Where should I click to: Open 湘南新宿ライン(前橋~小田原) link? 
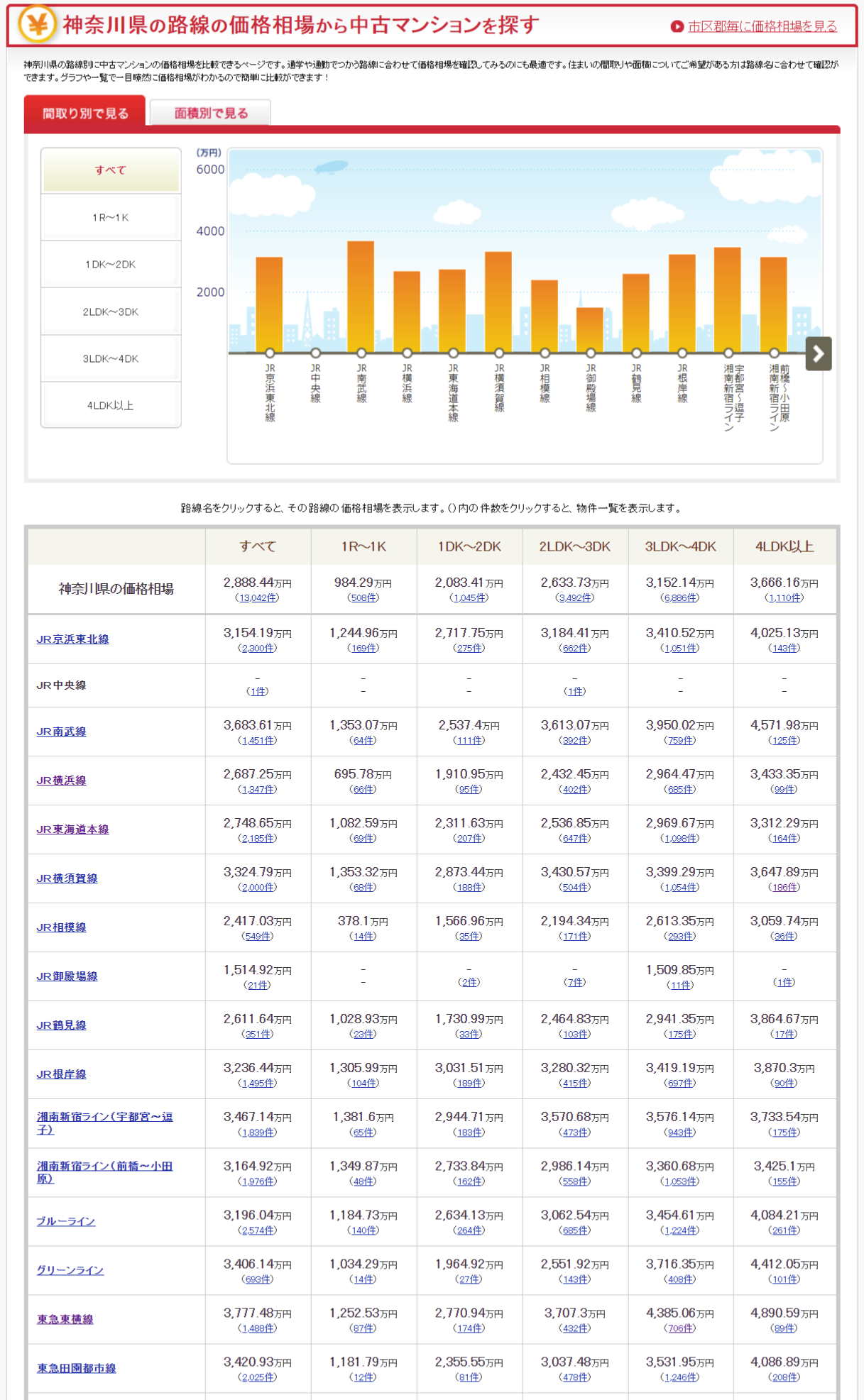(105, 1172)
